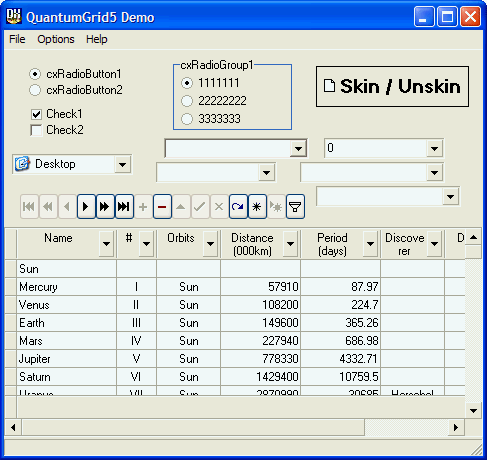Move to next record in navigator
Screen dimensions: 487x460
click(x=86, y=207)
